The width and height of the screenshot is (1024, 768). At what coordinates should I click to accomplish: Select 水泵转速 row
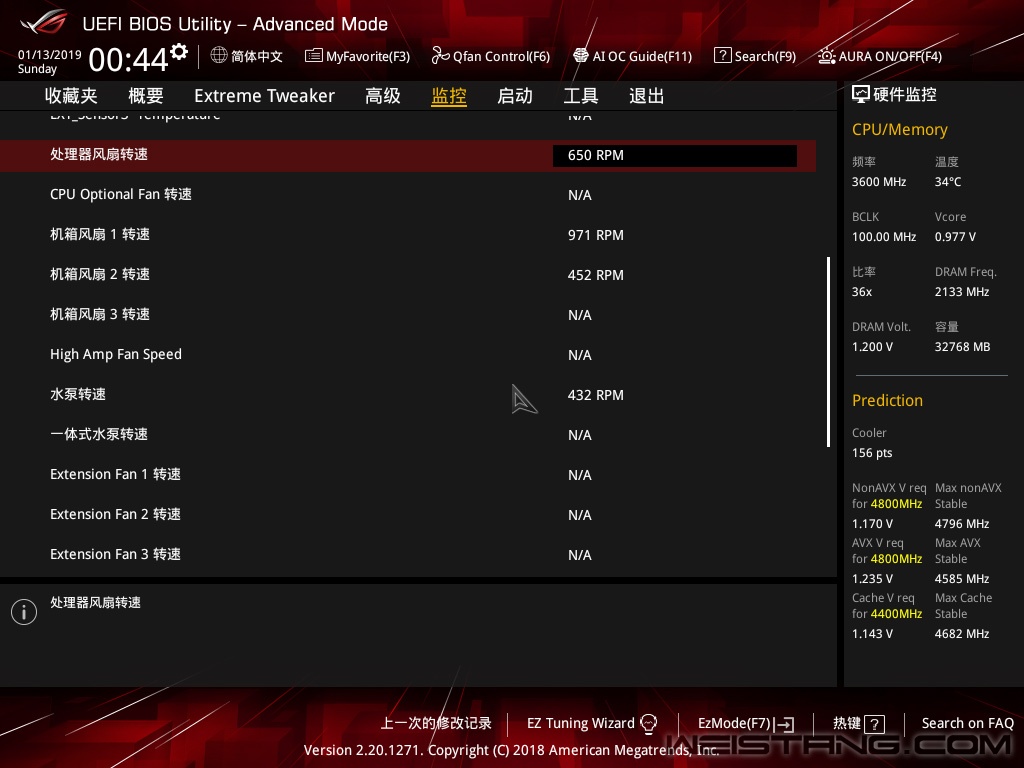click(408, 394)
